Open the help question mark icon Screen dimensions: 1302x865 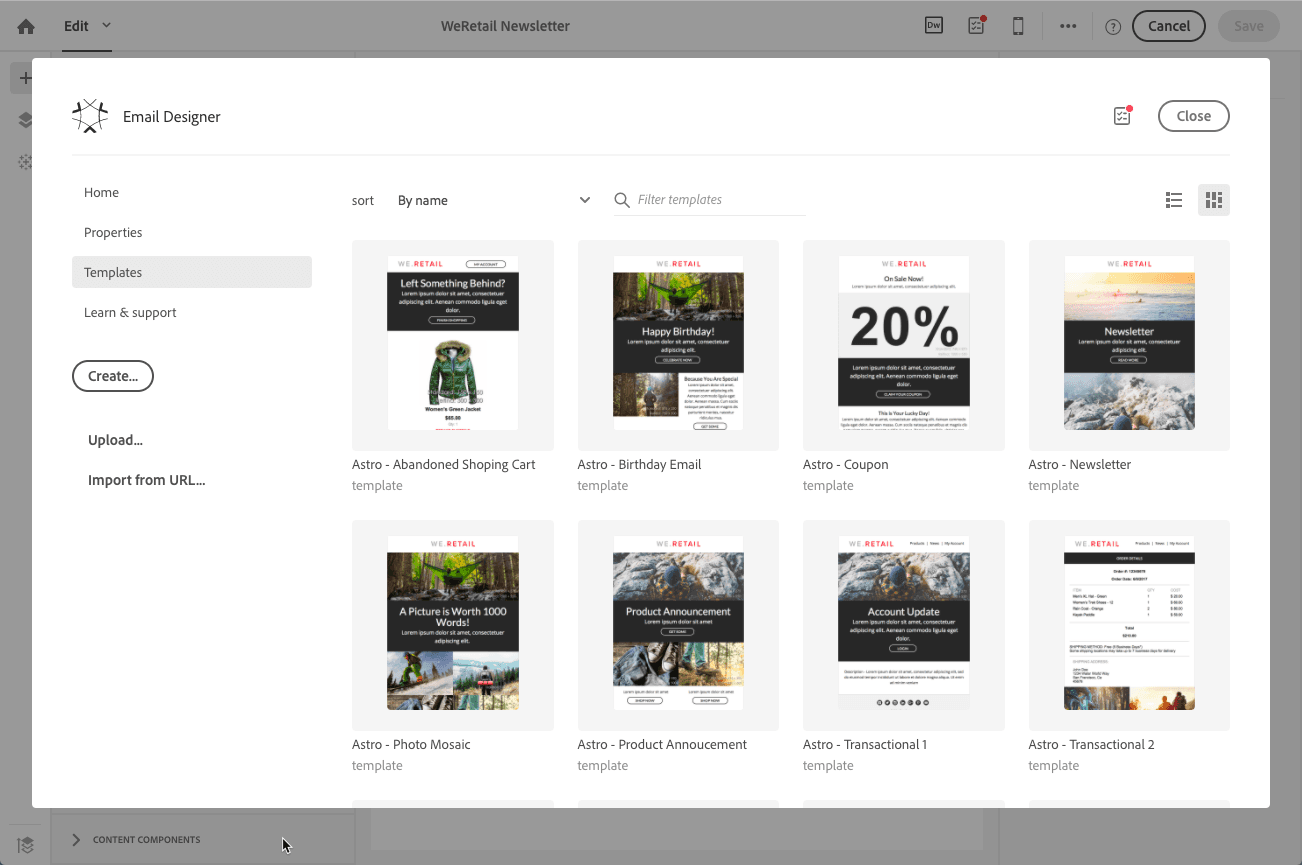(1113, 27)
